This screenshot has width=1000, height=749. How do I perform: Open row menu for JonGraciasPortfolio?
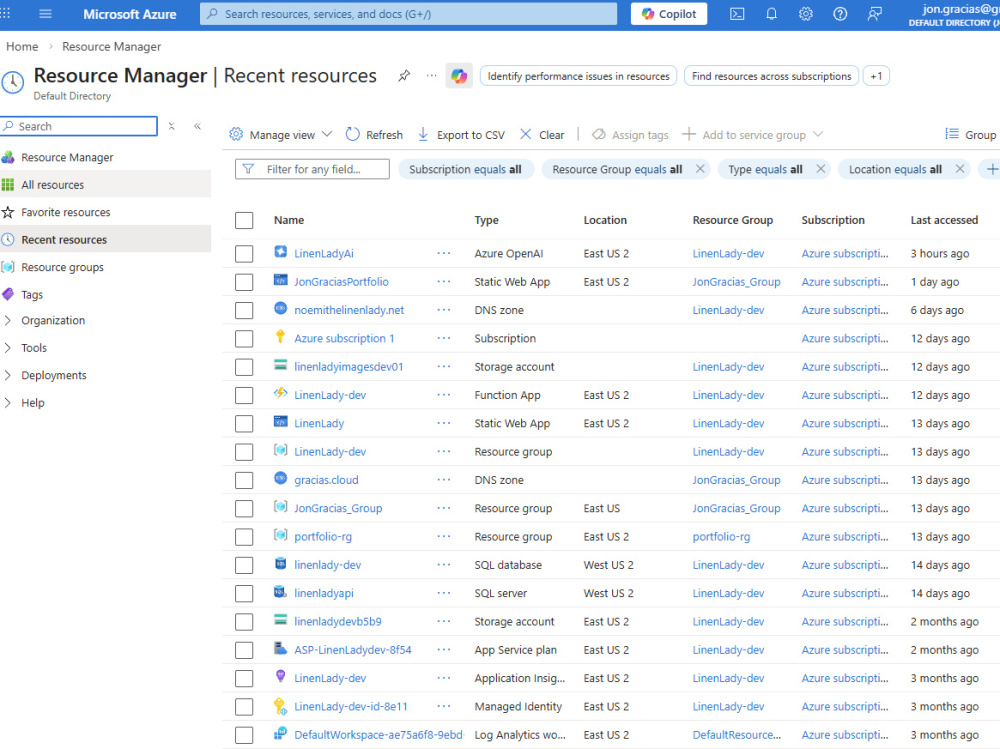444,281
